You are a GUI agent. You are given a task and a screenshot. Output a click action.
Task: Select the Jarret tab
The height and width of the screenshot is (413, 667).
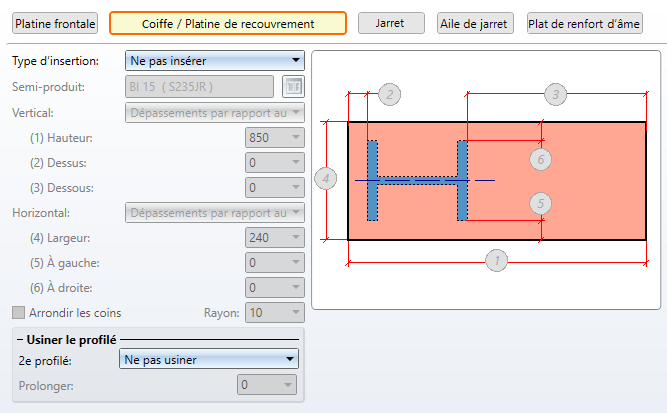(x=391, y=23)
